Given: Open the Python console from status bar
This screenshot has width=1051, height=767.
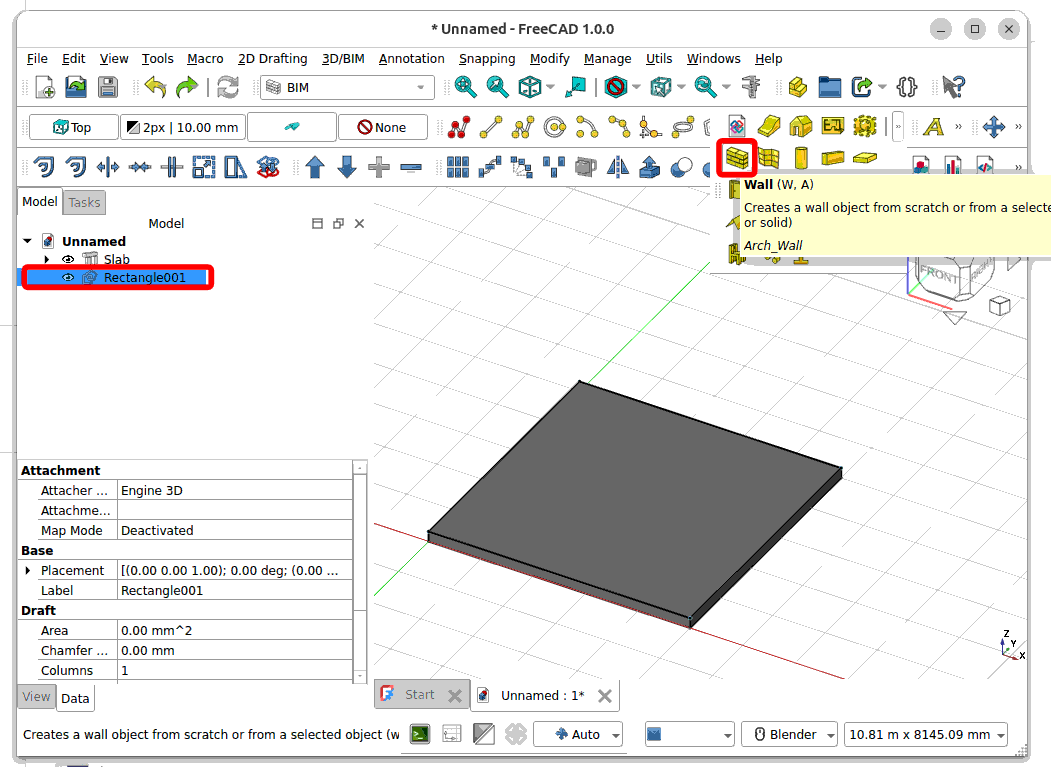Looking at the screenshot, I should point(420,735).
